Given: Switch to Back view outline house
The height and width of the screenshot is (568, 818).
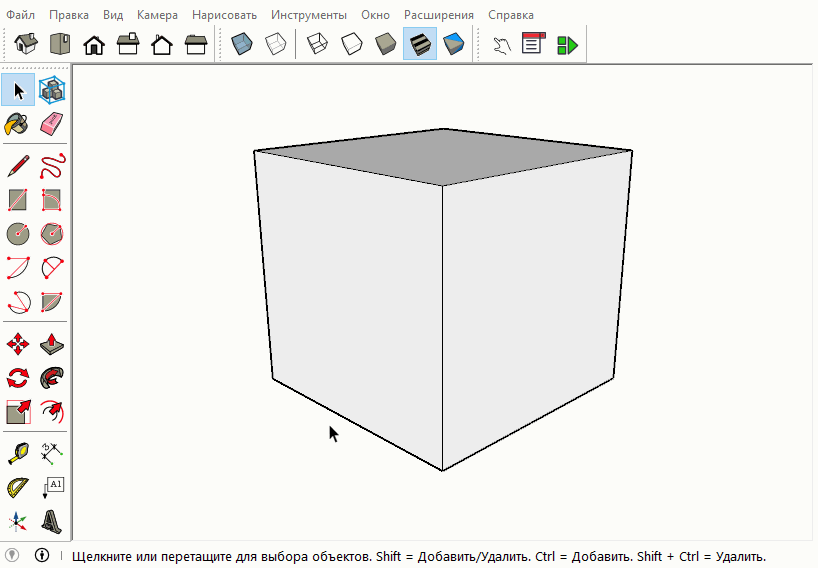Looking at the screenshot, I should [x=162, y=45].
